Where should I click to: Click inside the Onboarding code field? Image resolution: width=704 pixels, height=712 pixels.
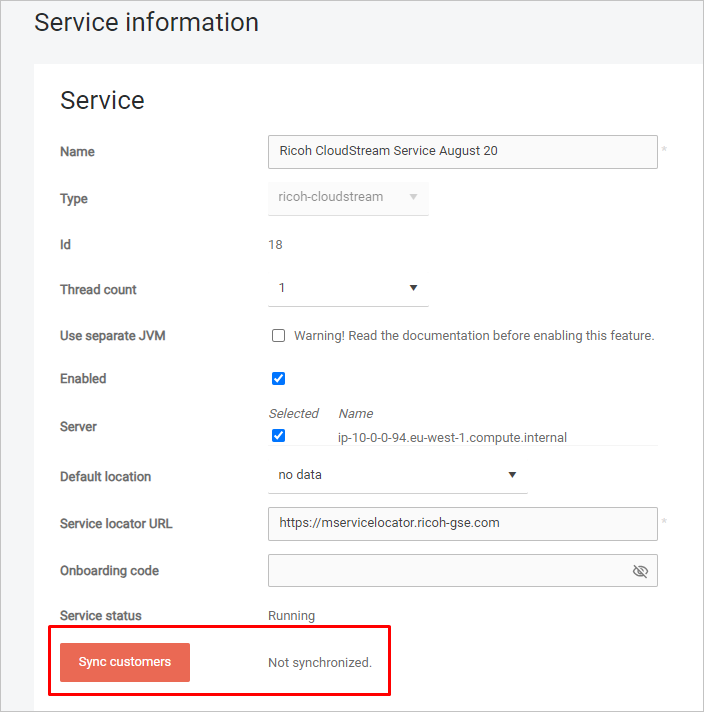445,571
